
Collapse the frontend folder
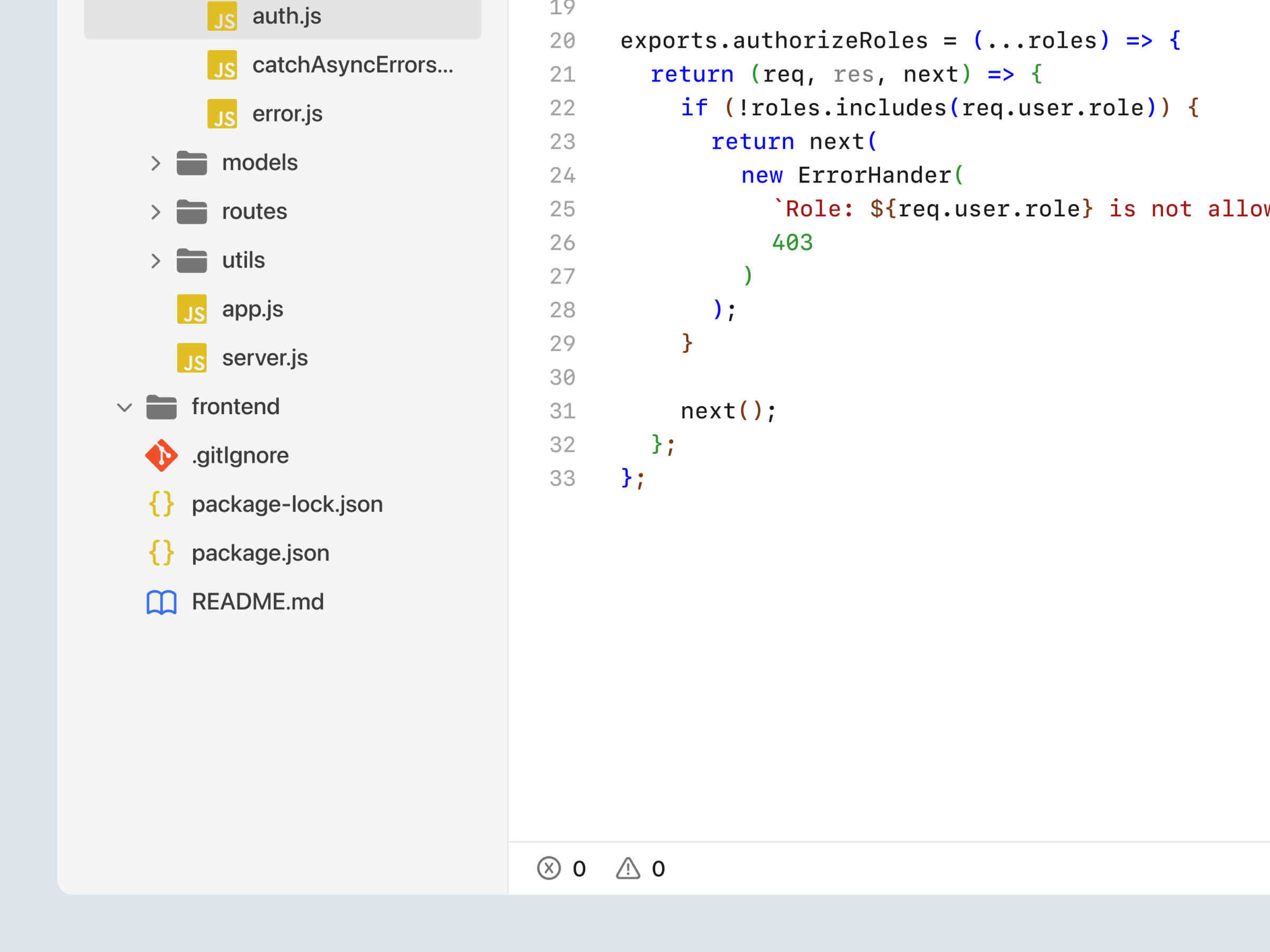(x=124, y=407)
